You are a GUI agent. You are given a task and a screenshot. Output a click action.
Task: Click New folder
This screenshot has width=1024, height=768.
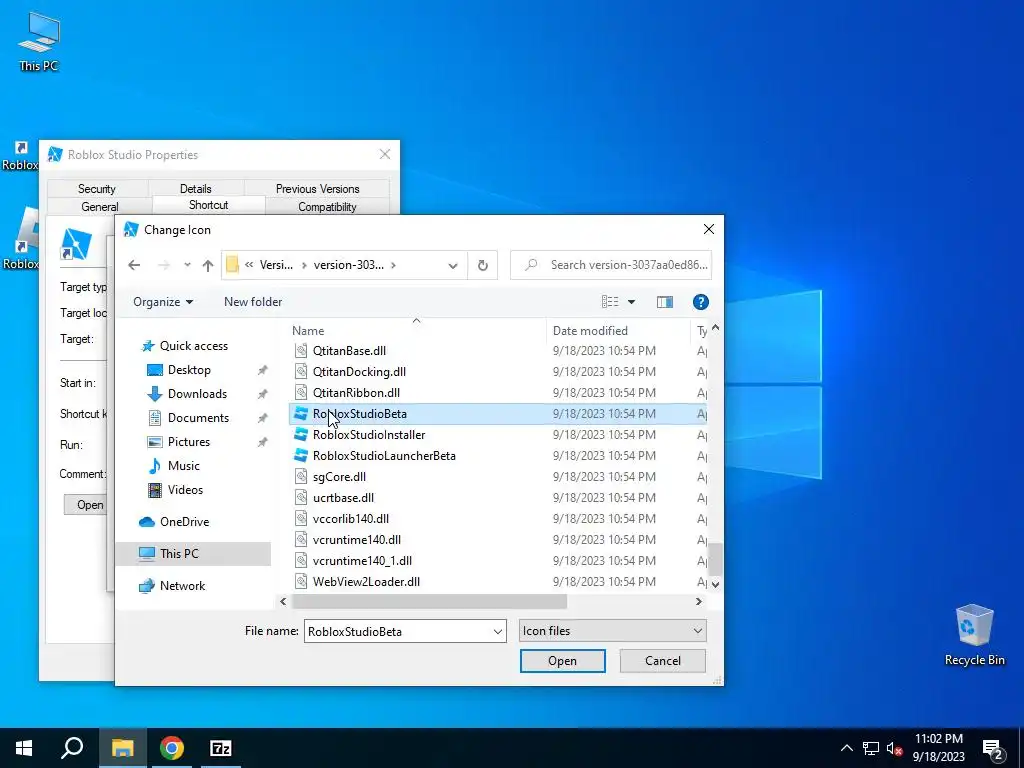point(253,302)
